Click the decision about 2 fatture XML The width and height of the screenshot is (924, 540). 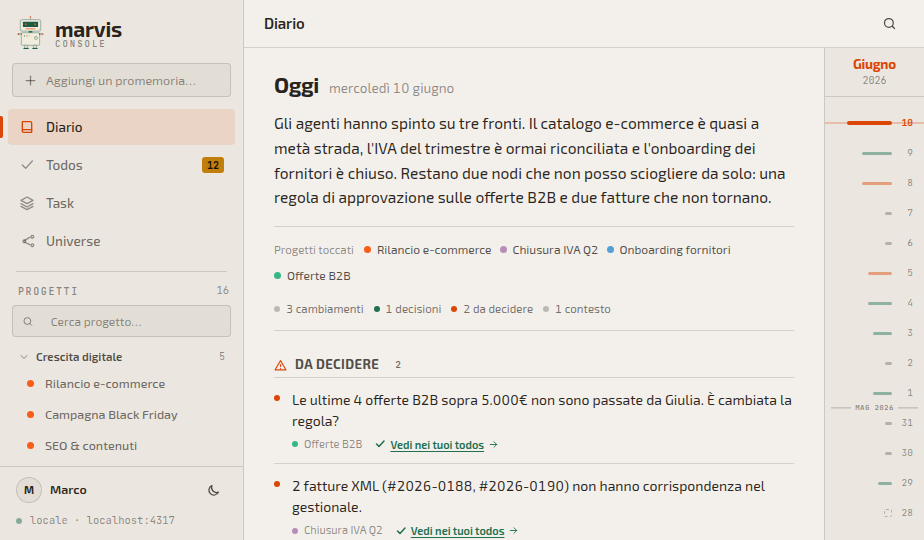pyautogui.click(x=529, y=497)
